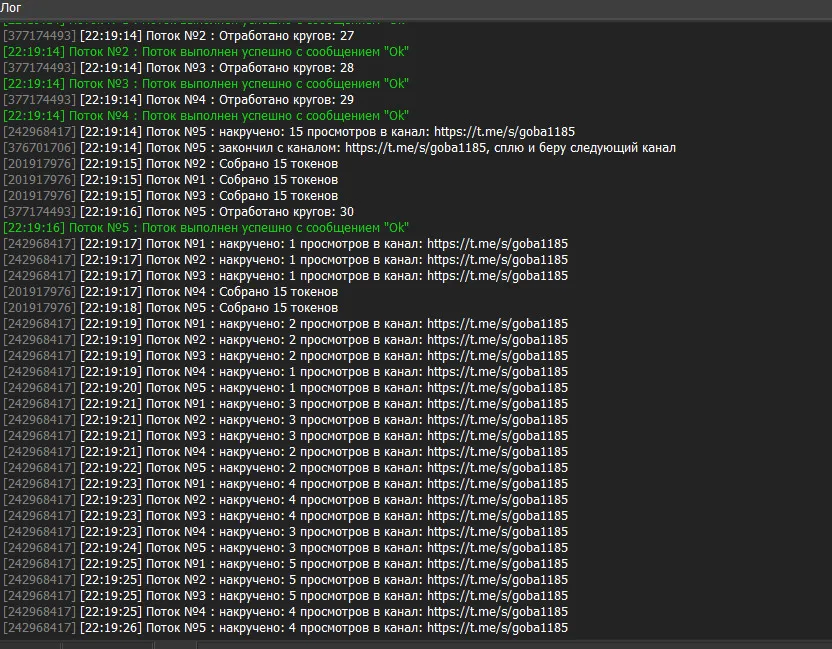832x649 pixels.
Task: Click the "Лог" panel title
Action: 12,8
